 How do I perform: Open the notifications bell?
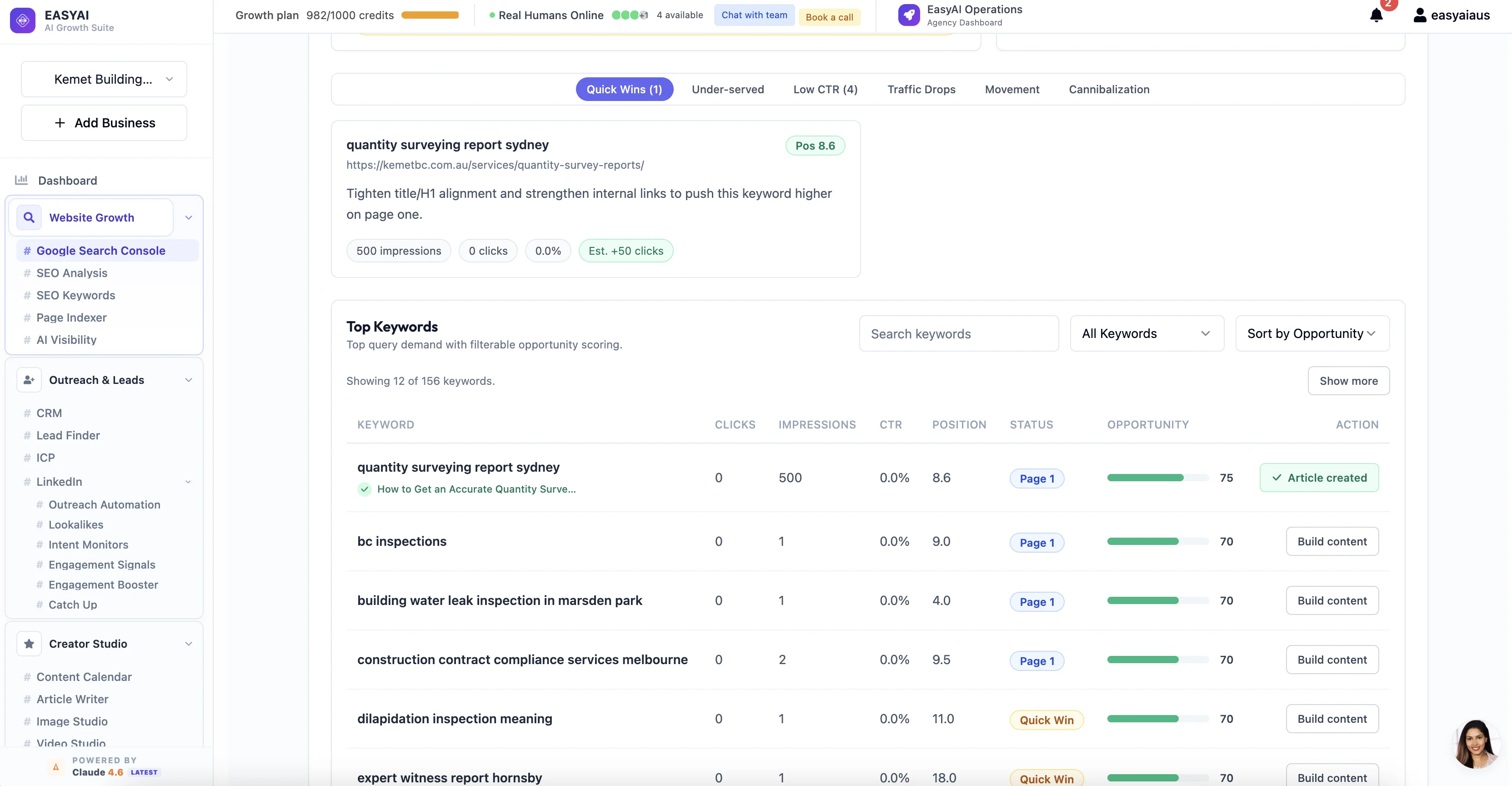pyautogui.click(x=1376, y=15)
